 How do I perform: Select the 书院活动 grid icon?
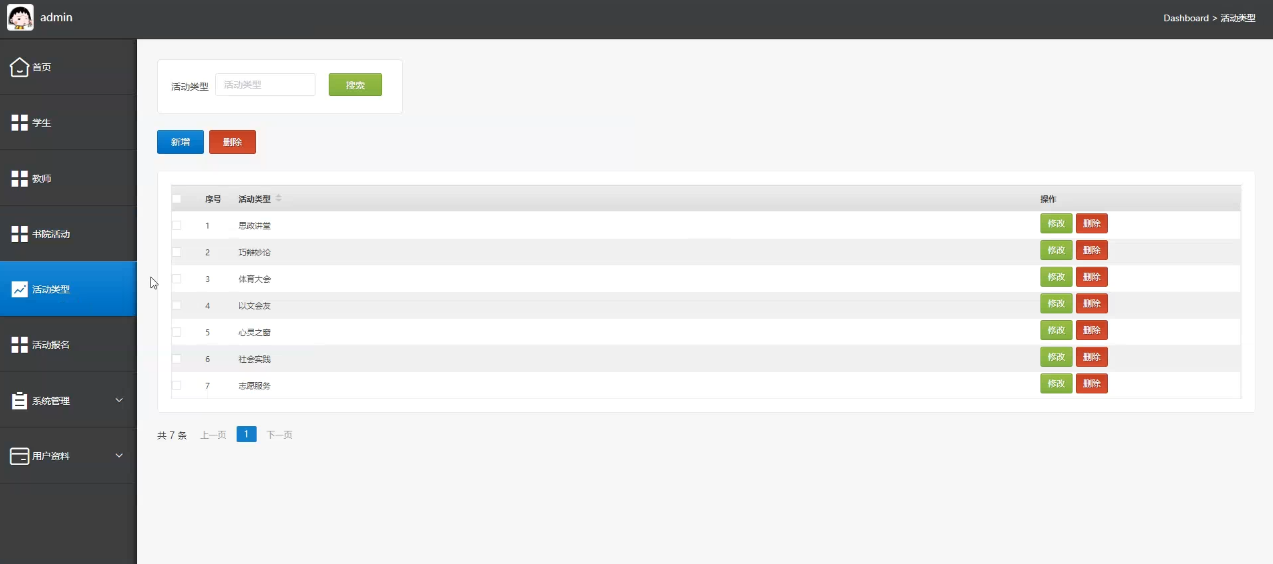click(19, 234)
